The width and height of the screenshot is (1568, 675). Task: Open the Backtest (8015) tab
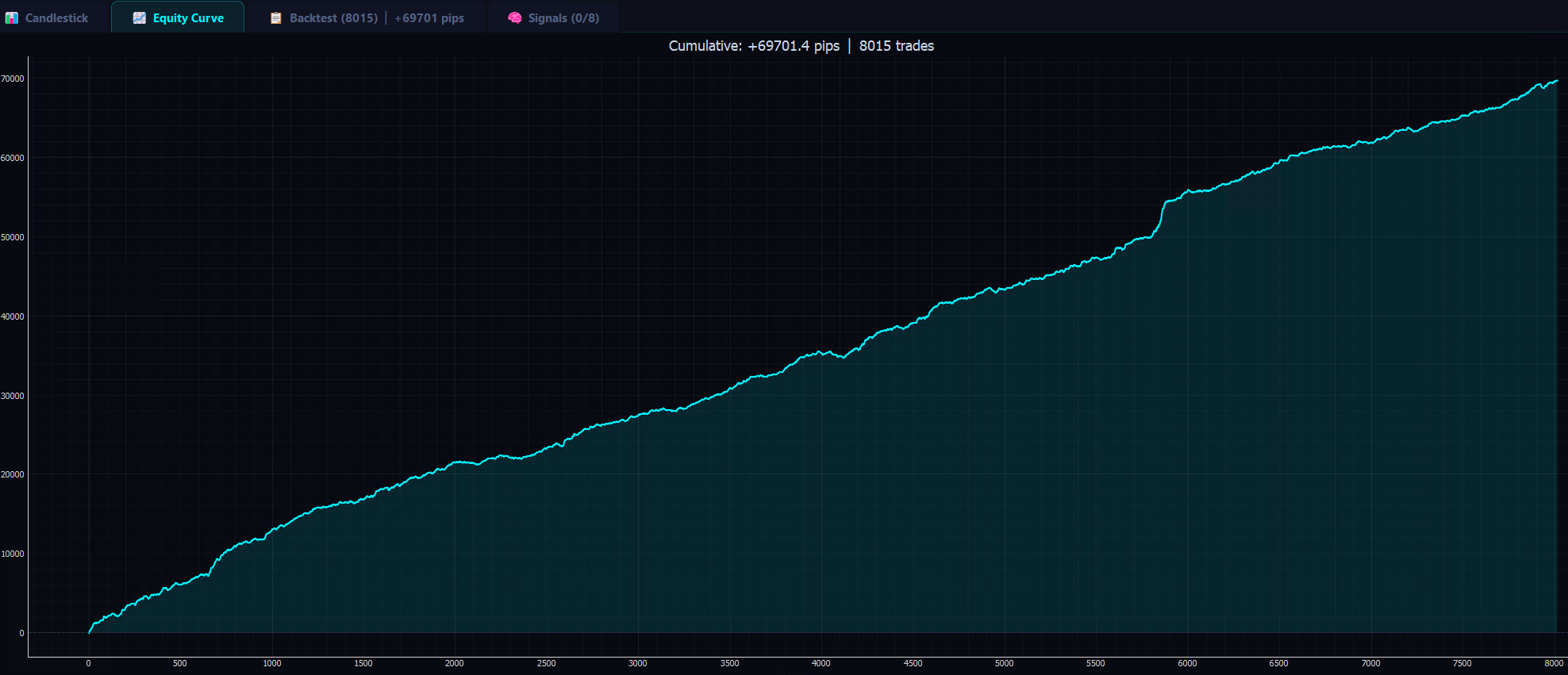pyautogui.click(x=367, y=17)
